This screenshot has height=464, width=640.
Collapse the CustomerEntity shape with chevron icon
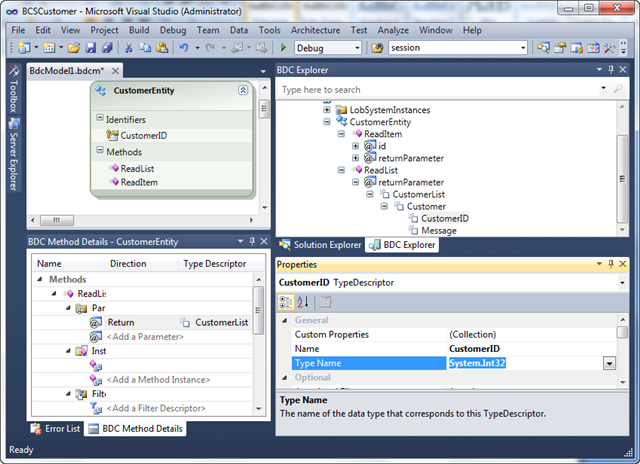(243, 90)
